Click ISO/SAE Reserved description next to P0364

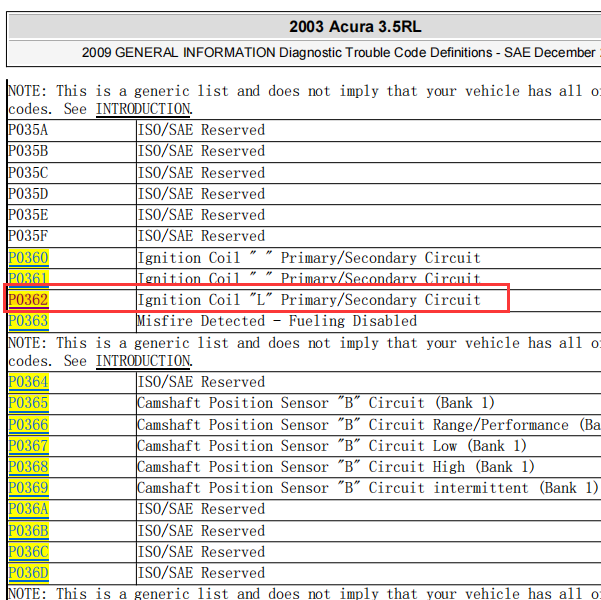coord(201,382)
